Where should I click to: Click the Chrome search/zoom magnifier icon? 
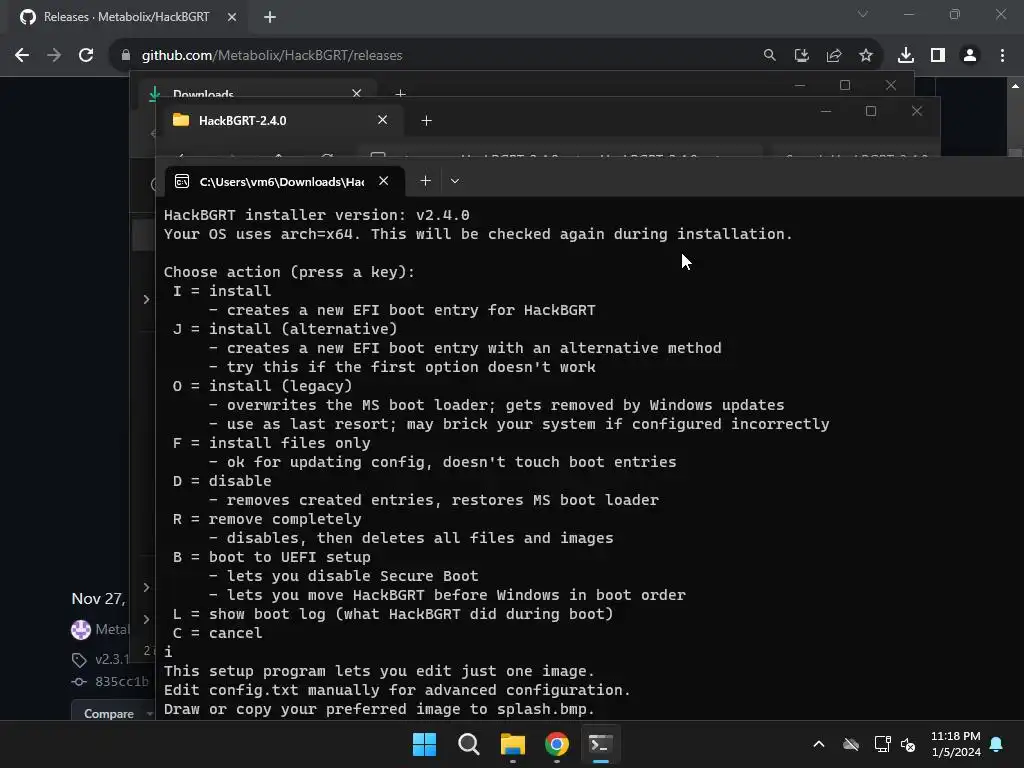pyautogui.click(x=769, y=56)
